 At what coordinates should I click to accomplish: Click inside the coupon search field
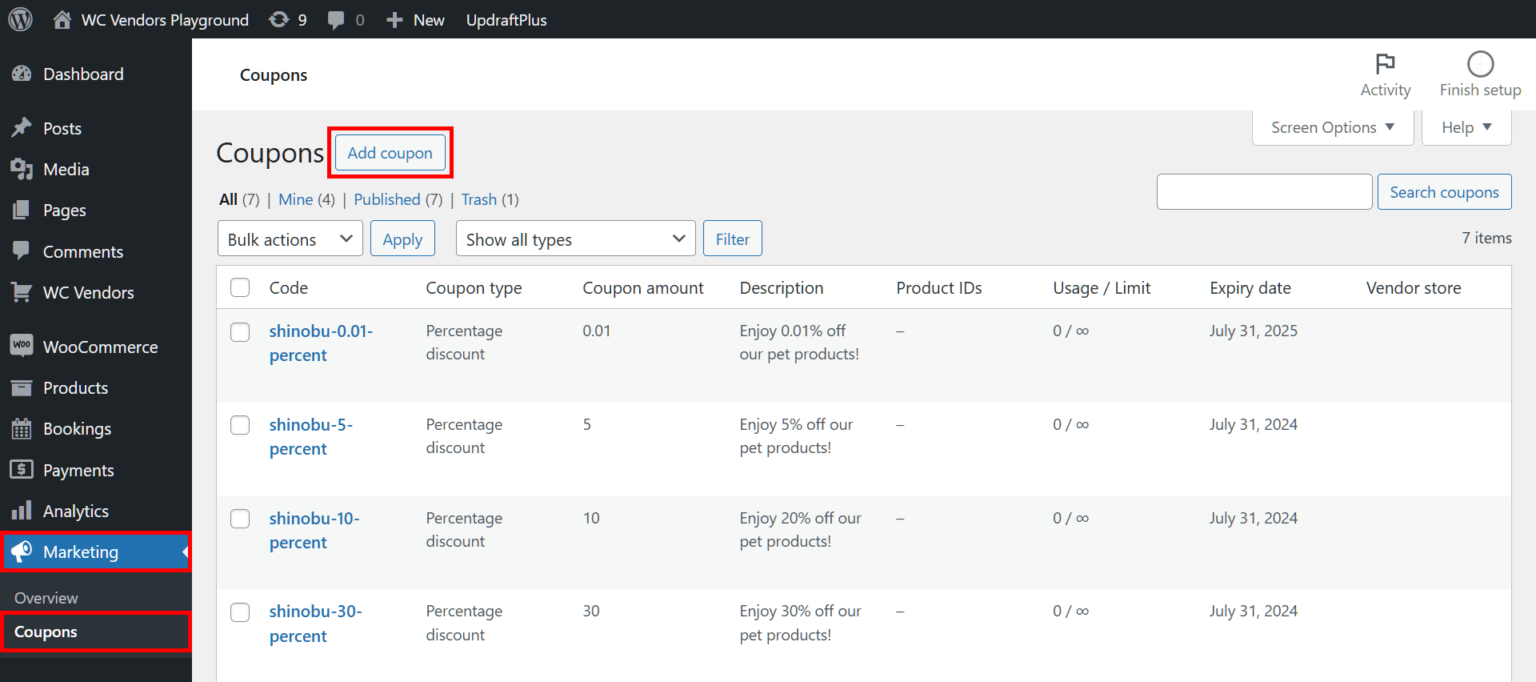[1264, 191]
